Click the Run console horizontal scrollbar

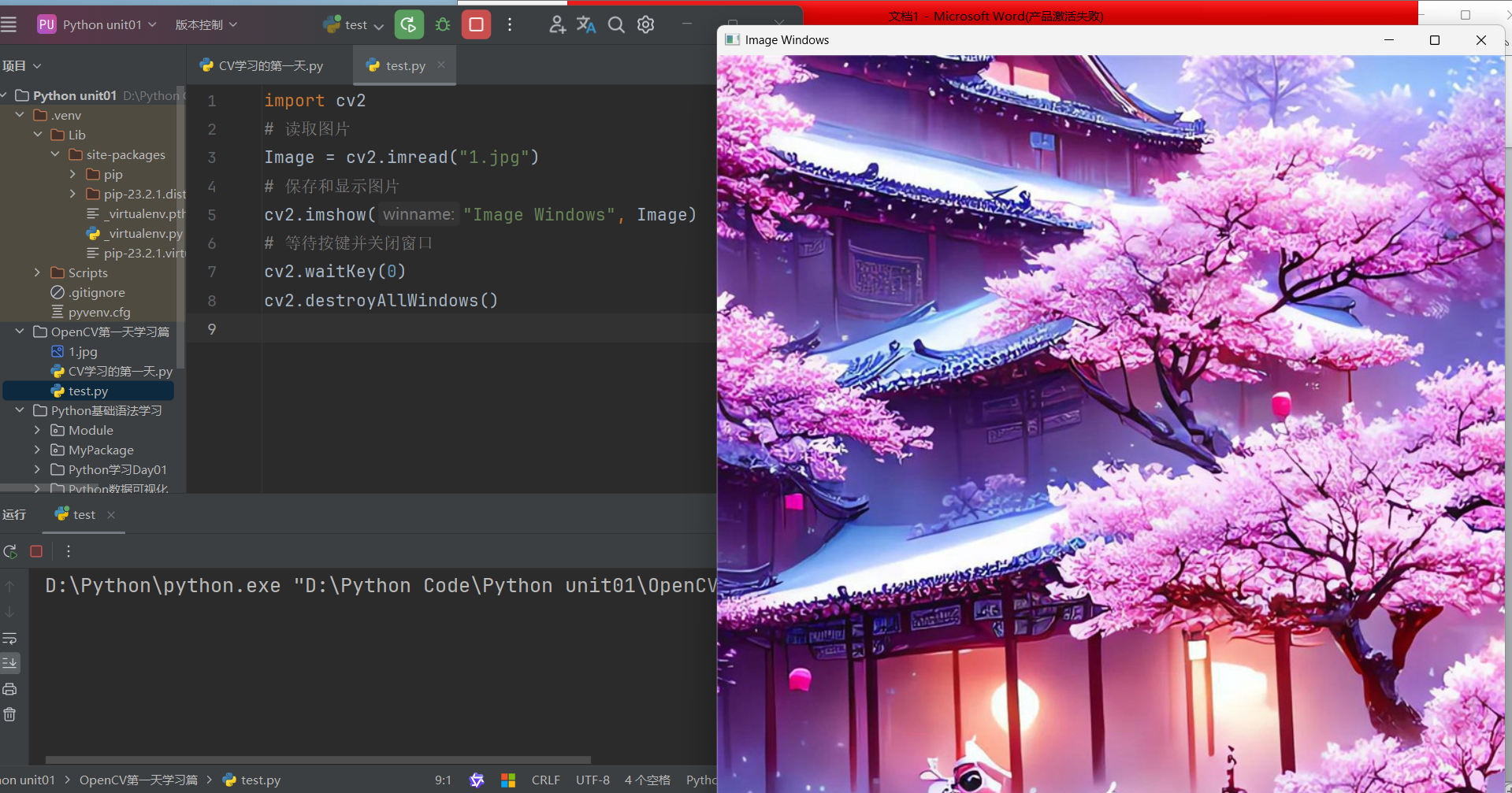point(318,760)
